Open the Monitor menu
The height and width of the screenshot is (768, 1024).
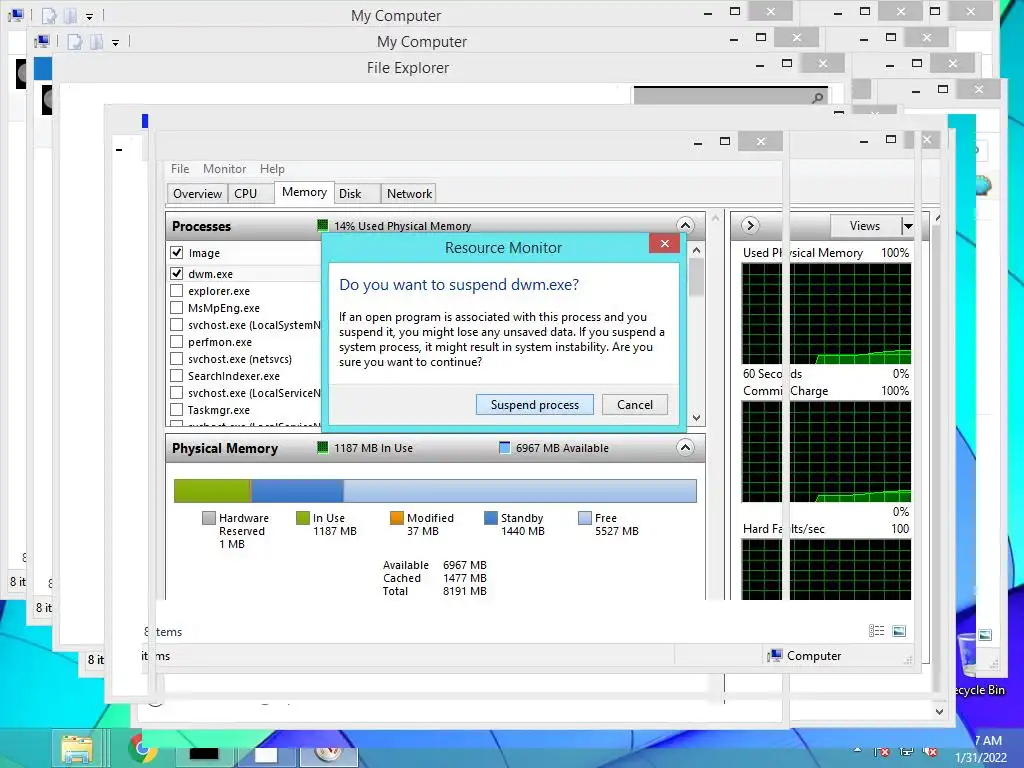224,168
